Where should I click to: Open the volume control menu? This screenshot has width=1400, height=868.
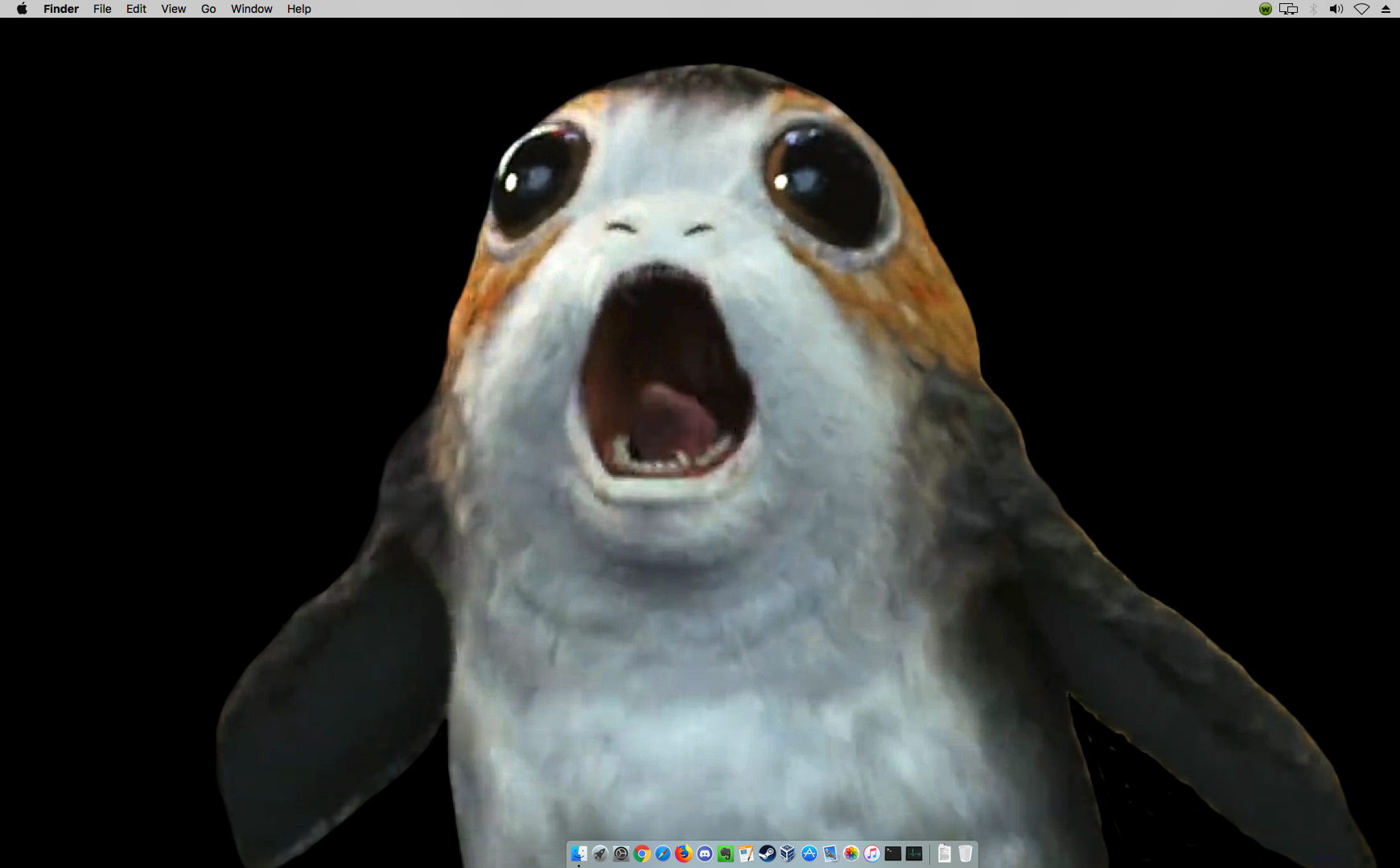pos(1336,9)
